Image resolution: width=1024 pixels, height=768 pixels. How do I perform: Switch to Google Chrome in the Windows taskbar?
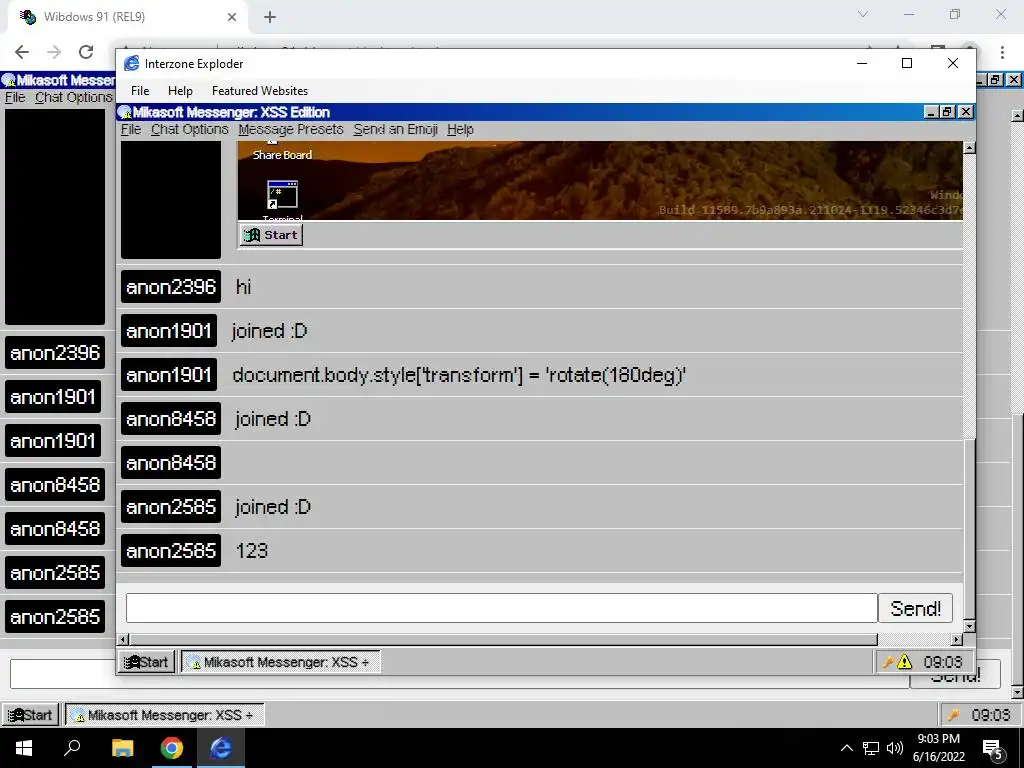[172, 748]
